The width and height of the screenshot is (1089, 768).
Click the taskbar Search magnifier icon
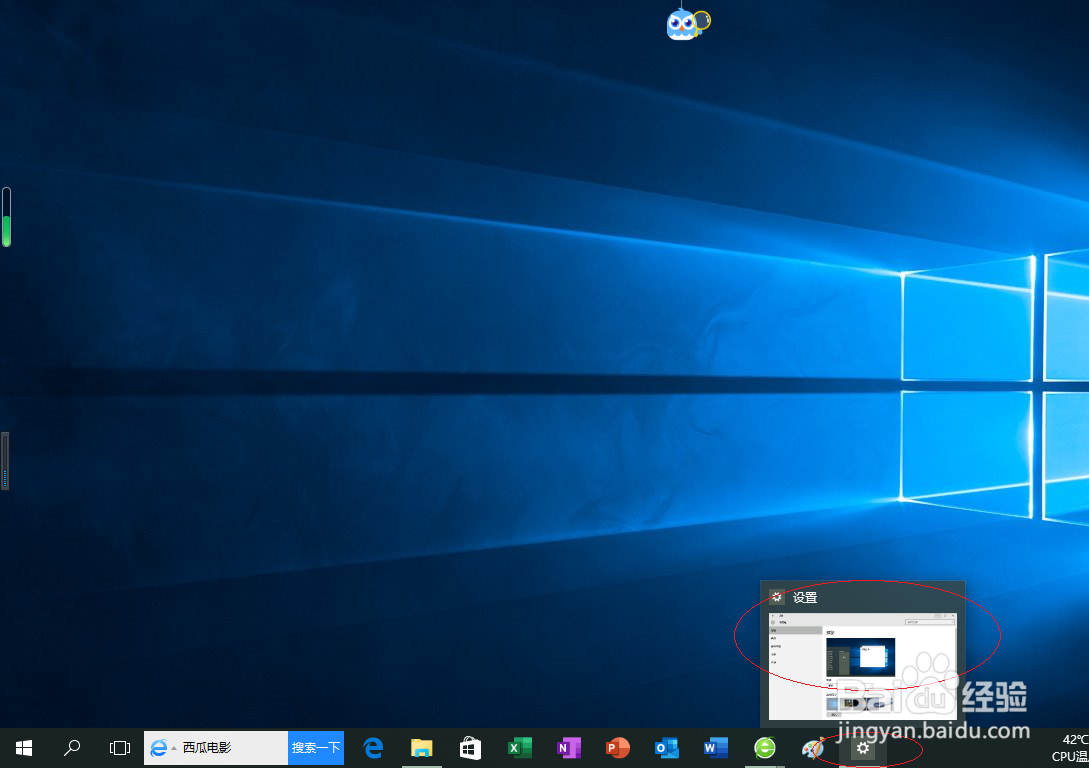[x=71, y=747]
